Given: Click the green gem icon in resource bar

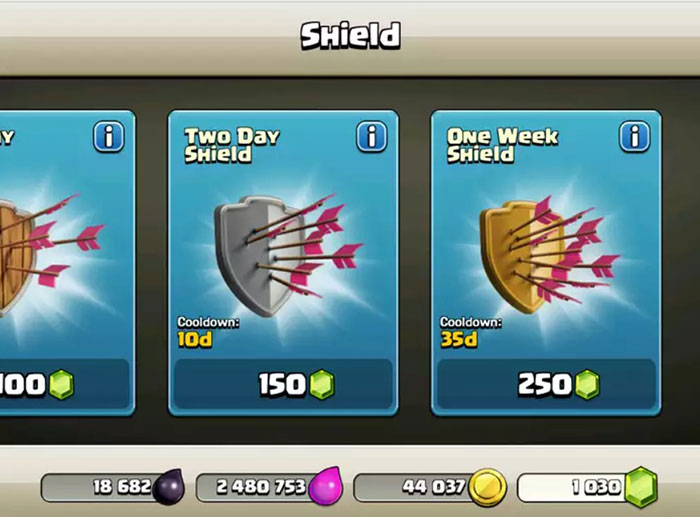Looking at the screenshot, I should [641, 487].
